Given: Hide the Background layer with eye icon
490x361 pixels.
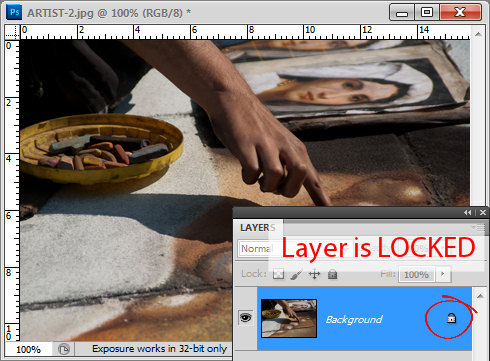Looking at the screenshot, I should point(245,317).
